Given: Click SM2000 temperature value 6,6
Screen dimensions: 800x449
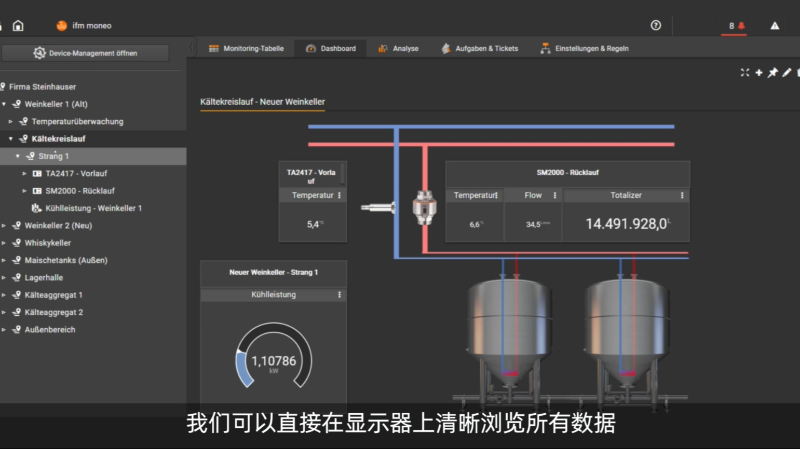Looking at the screenshot, I should (477, 224).
